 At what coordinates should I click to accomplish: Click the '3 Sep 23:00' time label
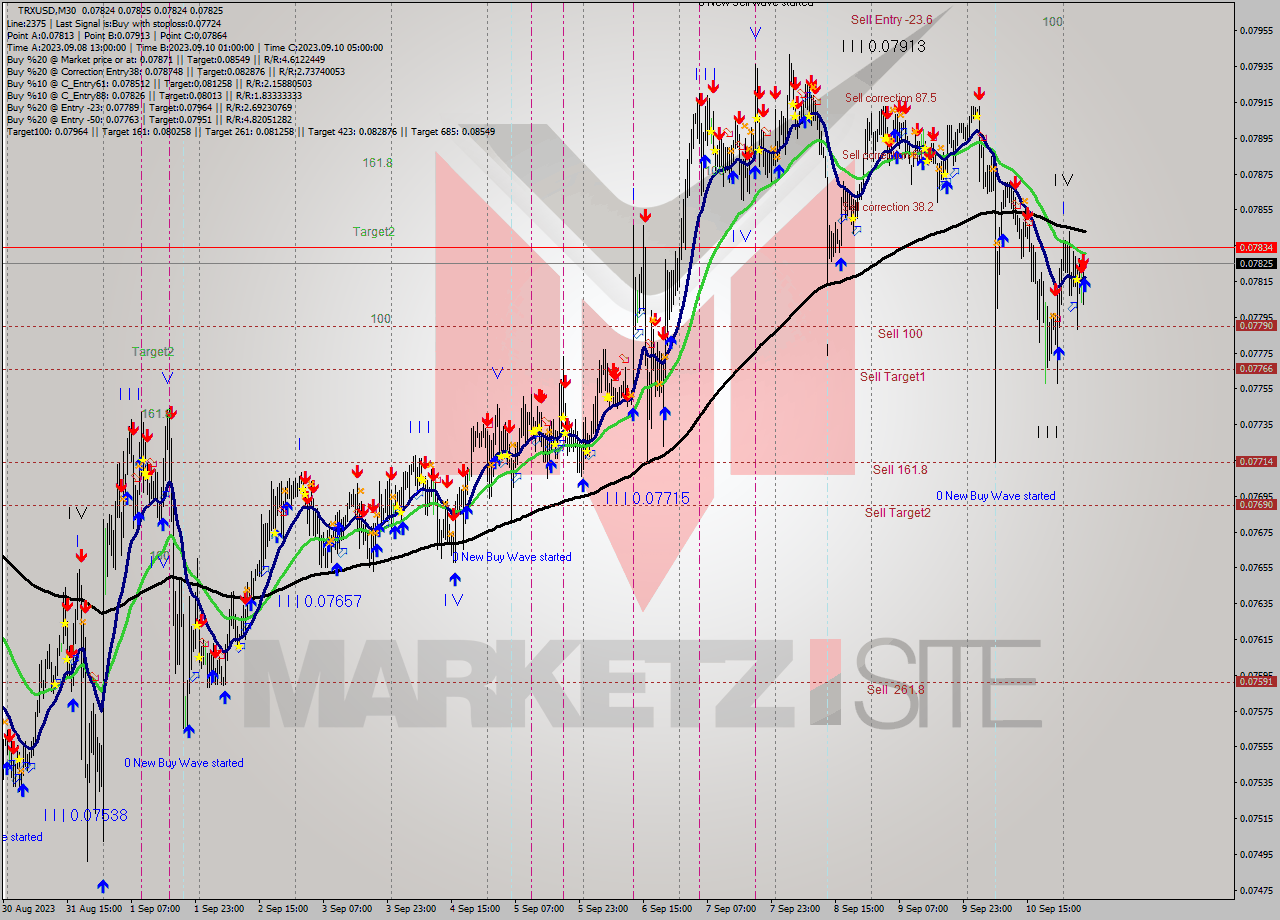pyautogui.click(x=411, y=909)
